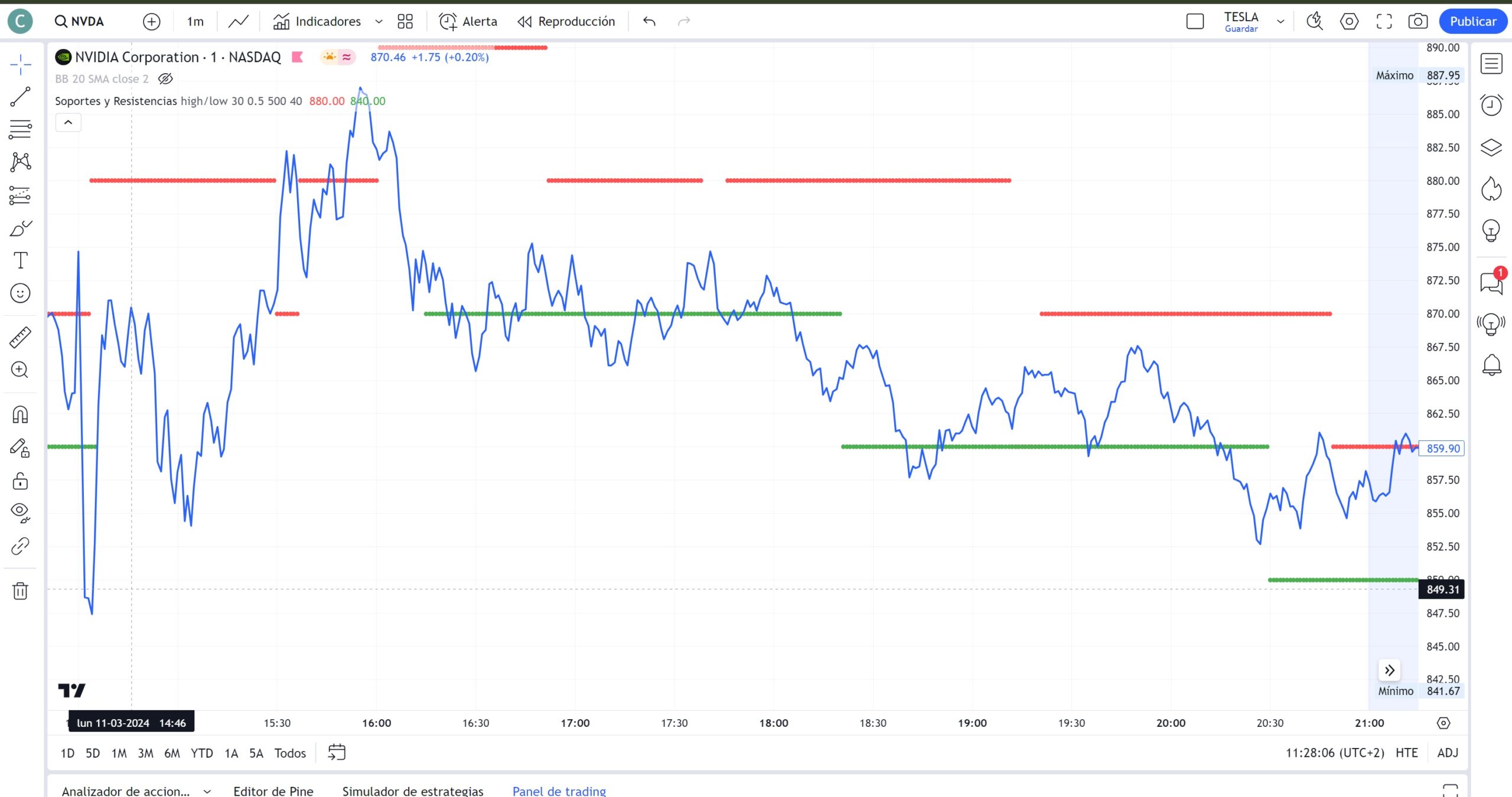Open the watchlist panel icon
The height and width of the screenshot is (797, 1512).
point(1491,63)
